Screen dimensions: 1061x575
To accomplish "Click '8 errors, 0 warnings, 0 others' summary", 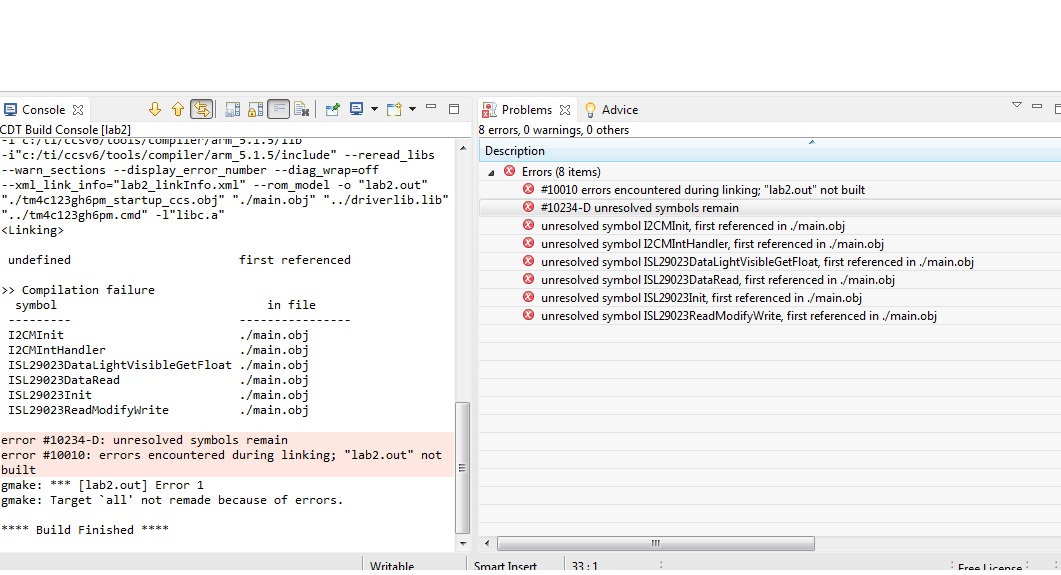I will pyautogui.click(x=554, y=130).
